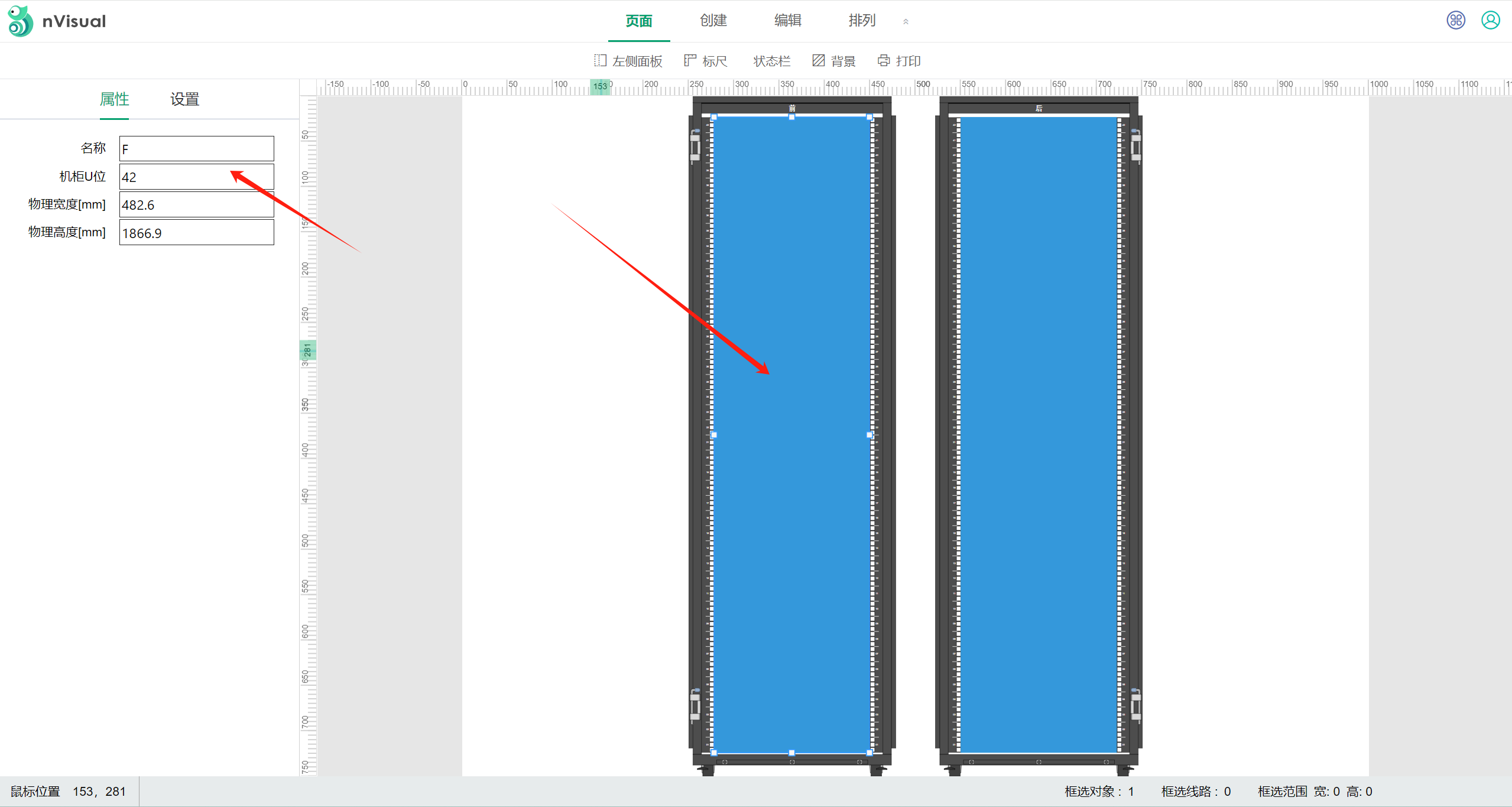Click the 名称 input field
The width and height of the screenshot is (1512, 807).
[196, 149]
